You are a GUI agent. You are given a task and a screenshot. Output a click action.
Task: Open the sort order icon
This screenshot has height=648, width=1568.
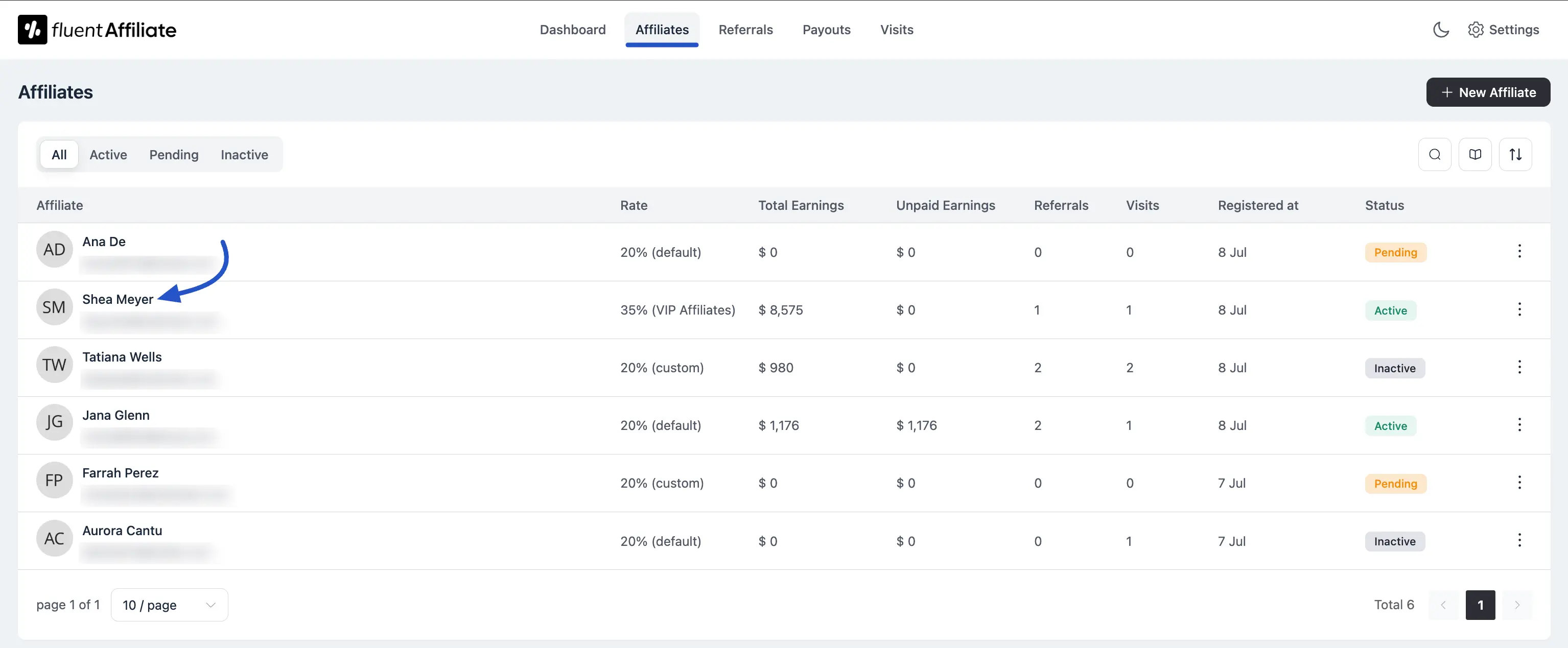(x=1516, y=154)
